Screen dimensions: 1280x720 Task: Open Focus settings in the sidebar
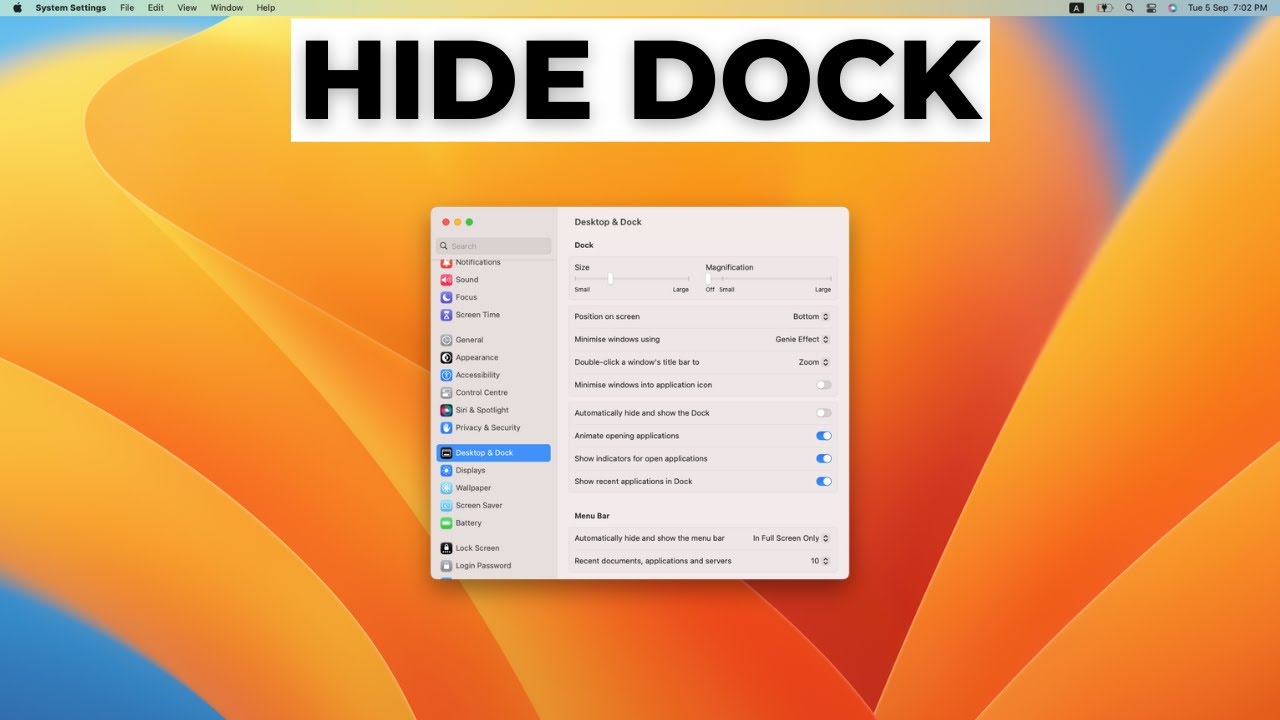(493, 297)
